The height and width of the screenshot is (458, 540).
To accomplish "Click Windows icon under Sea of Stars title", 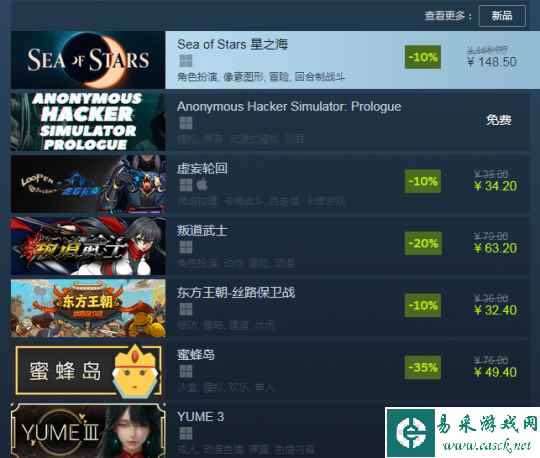I will 186,61.
